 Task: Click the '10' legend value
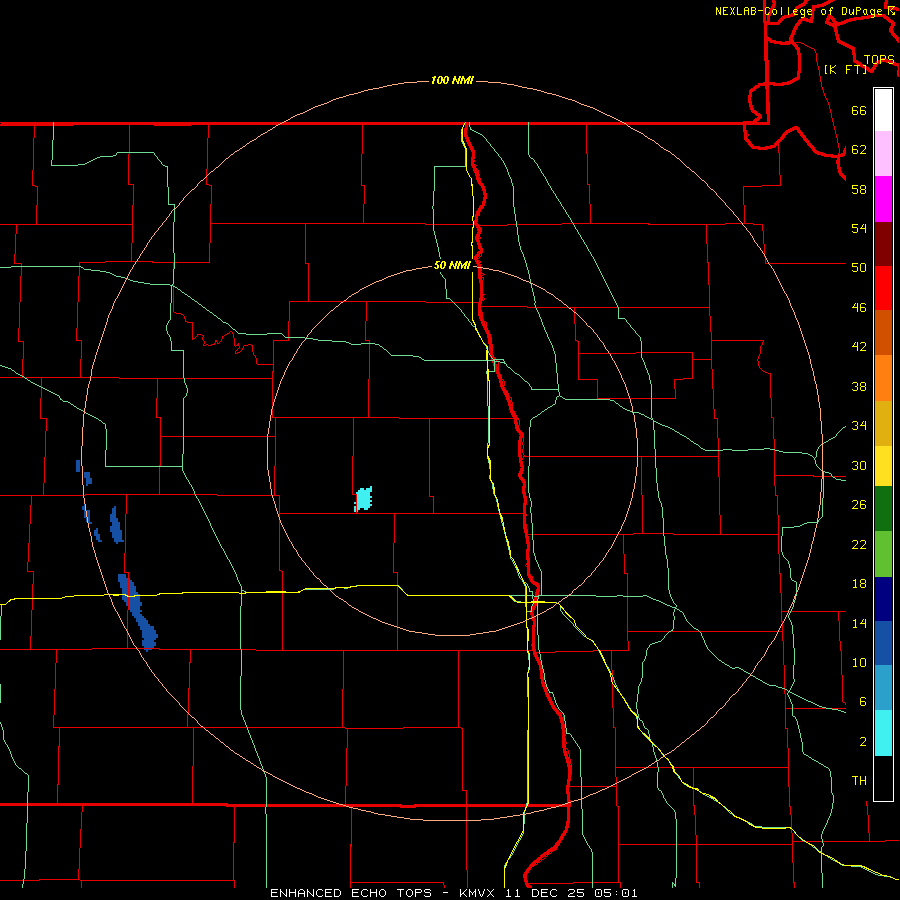click(x=859, y=662)
